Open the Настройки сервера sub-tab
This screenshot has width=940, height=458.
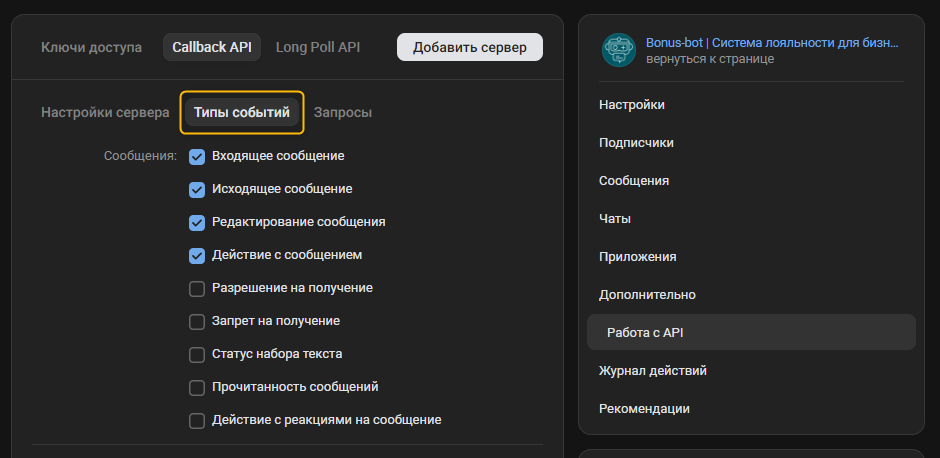coord(105,113)
